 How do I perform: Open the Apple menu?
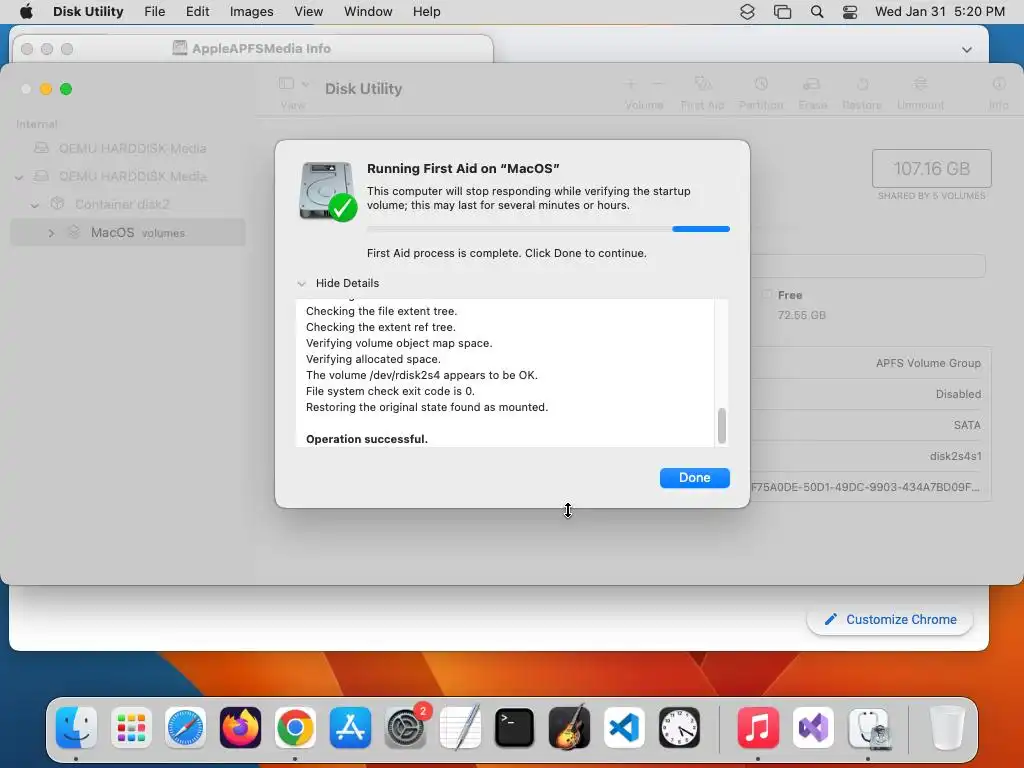point(26,12)
